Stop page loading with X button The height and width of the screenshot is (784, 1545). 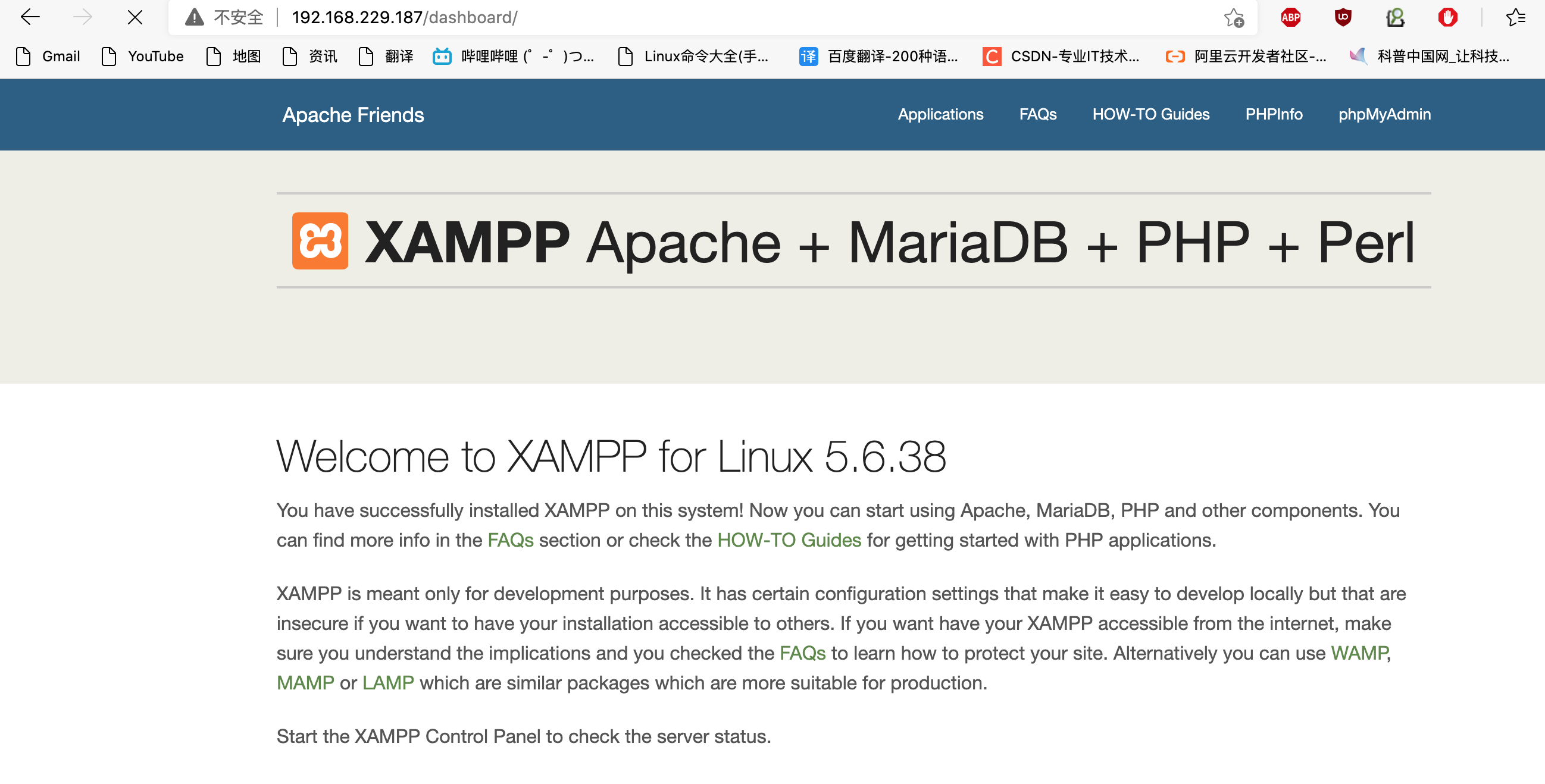pos(135,17)
